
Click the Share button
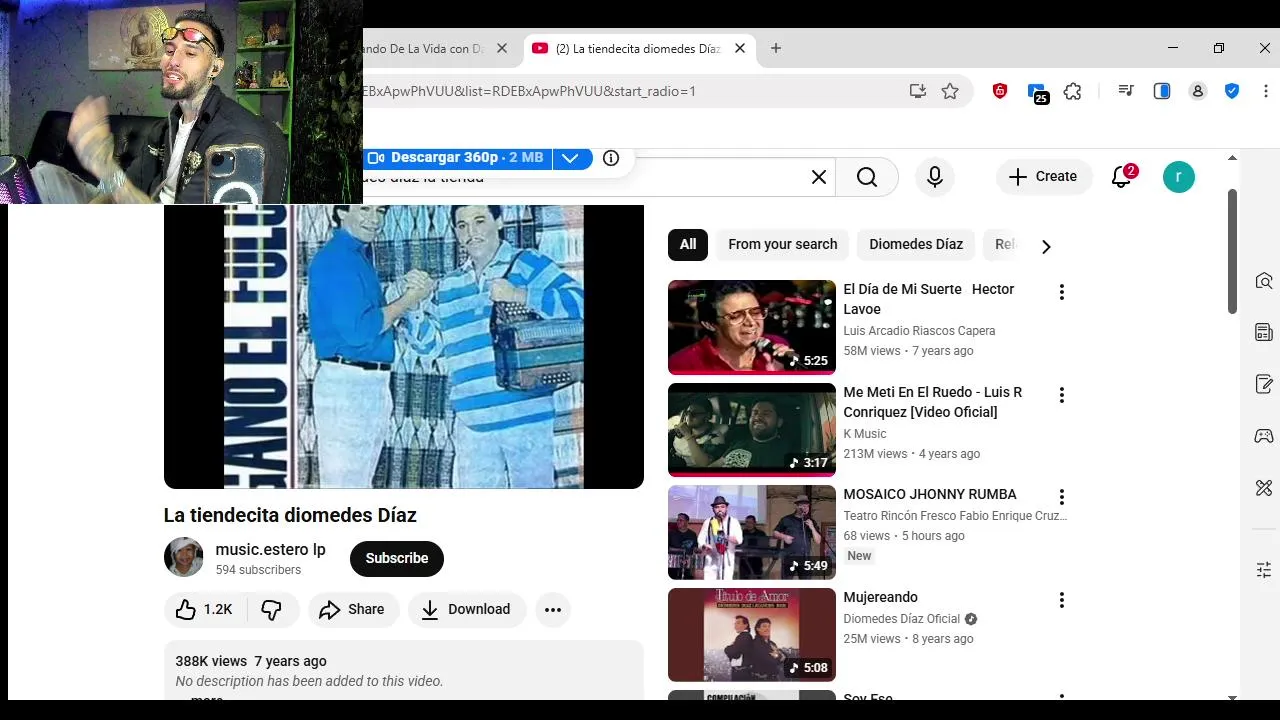[353, 610]
